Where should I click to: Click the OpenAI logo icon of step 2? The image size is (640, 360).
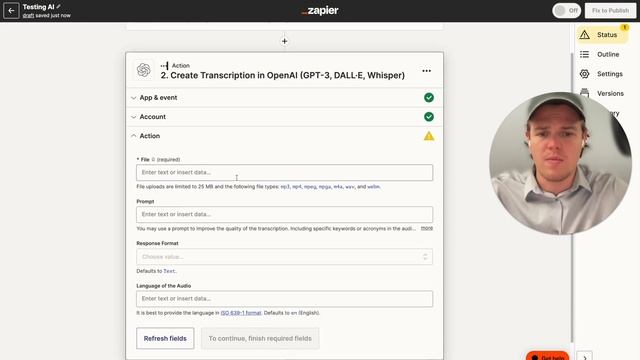tap(144, 70)
